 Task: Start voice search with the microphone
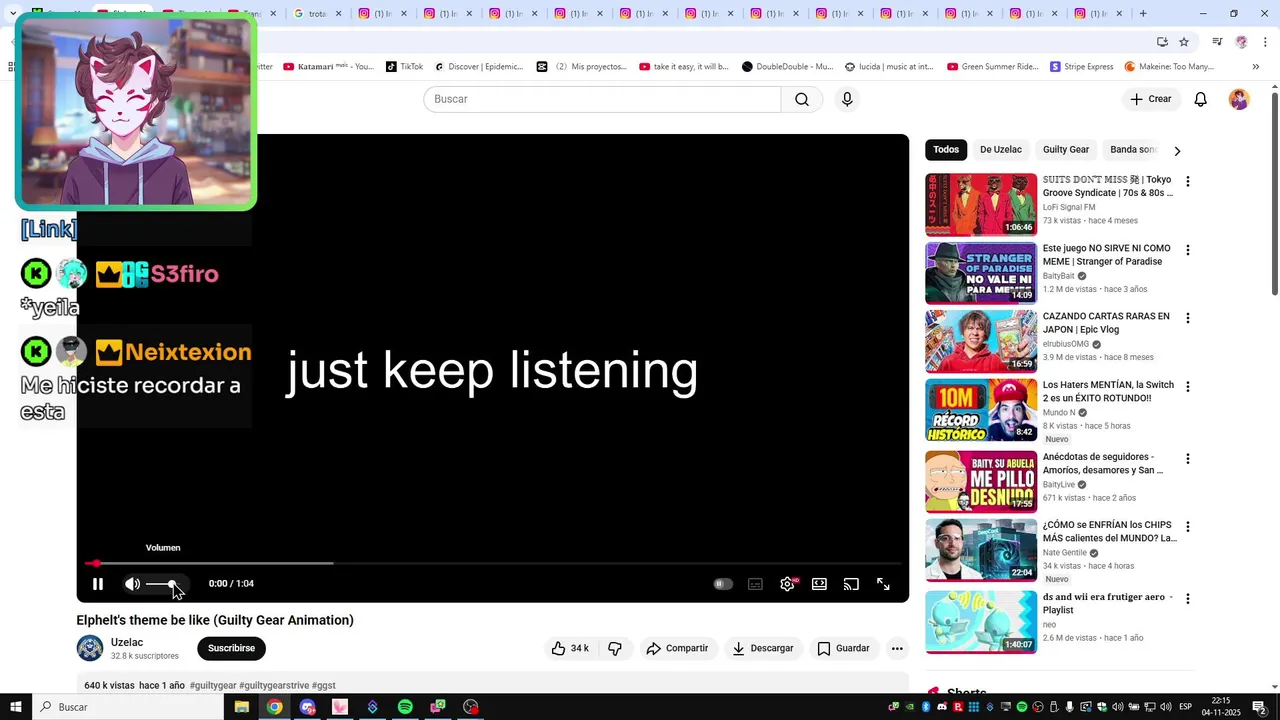tap(847, 99)
